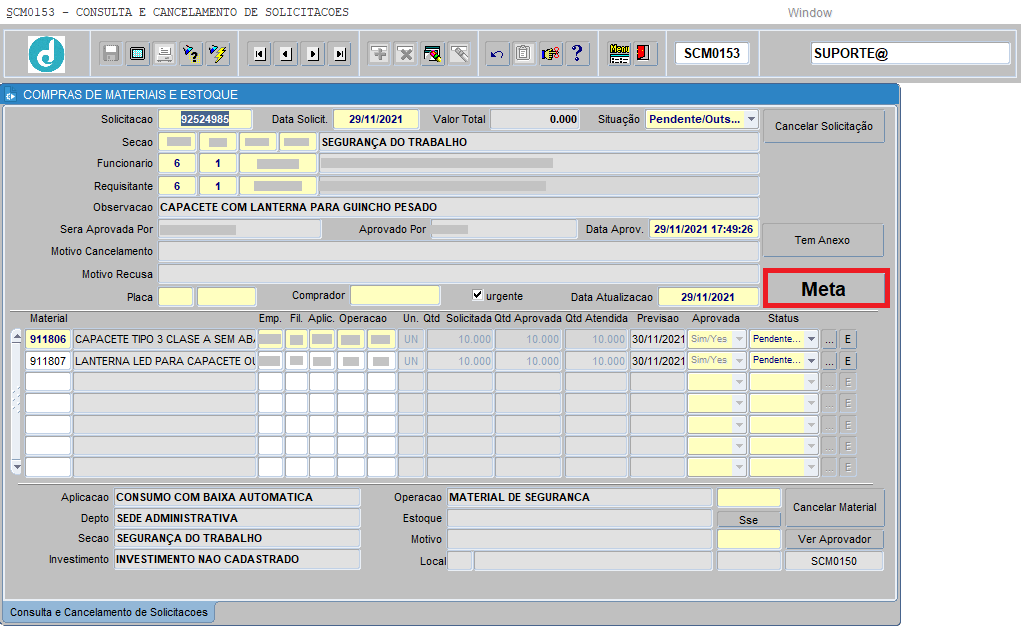Screen dimensions: 1021x626
Task: Click icon left of COMPRAS DE MATERIAIS title
Action: coord(10,95)
